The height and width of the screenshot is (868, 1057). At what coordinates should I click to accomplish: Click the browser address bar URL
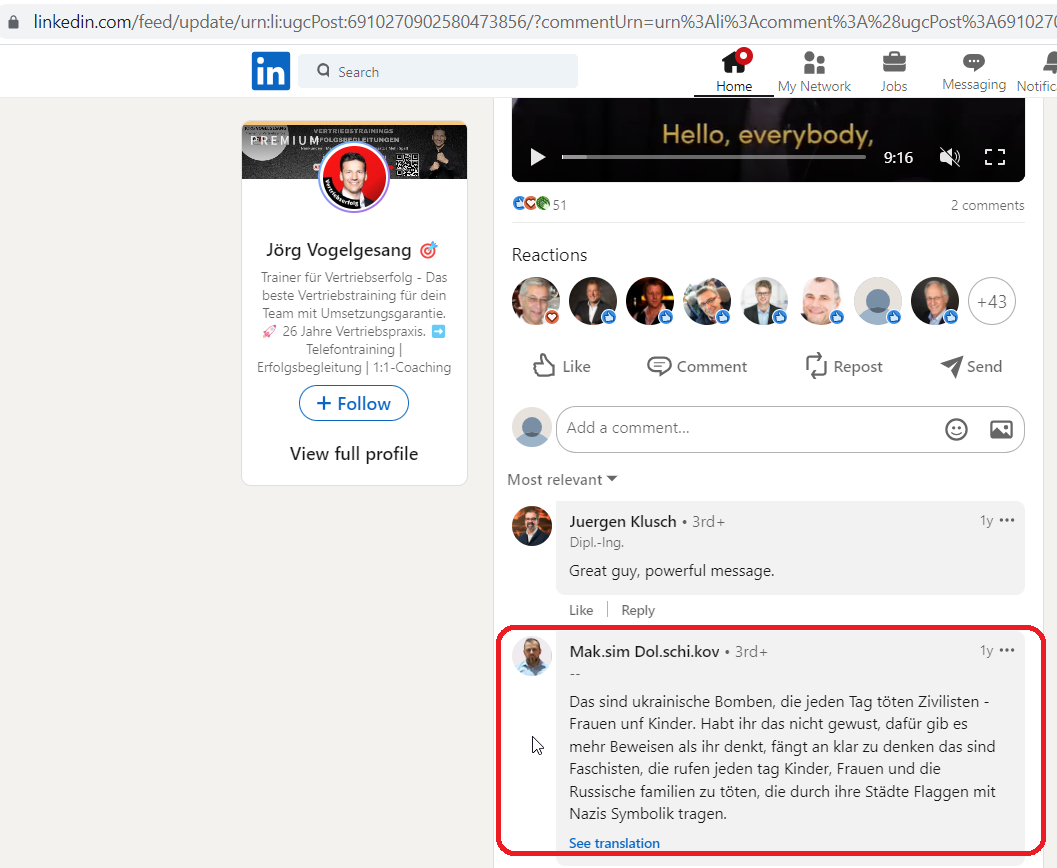[544, 22]
